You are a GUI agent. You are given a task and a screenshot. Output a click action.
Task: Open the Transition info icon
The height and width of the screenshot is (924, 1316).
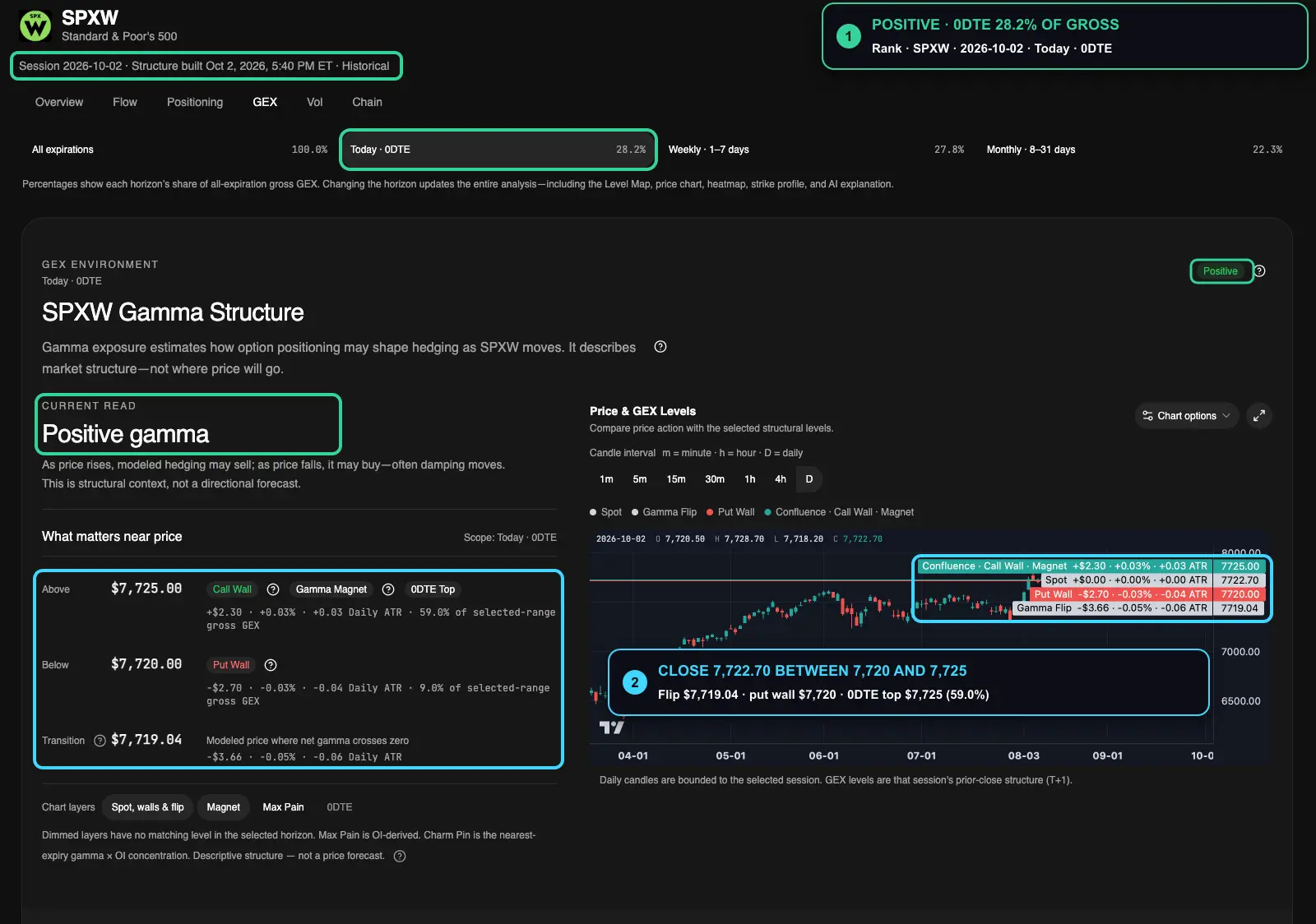tap(100, 741)
